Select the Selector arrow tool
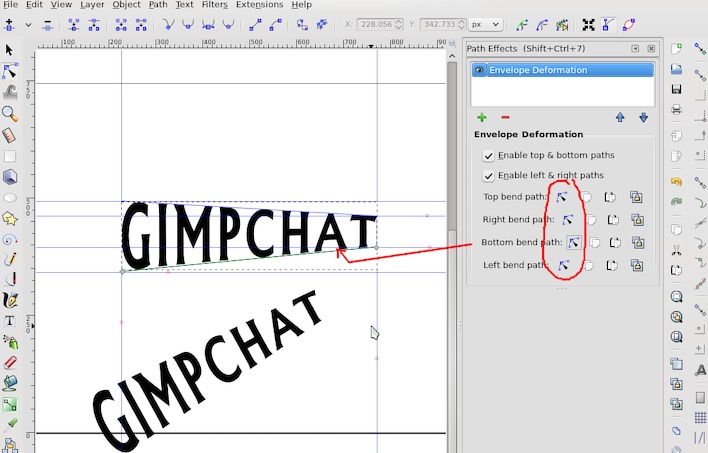708x453 pixels. point(9,50)
